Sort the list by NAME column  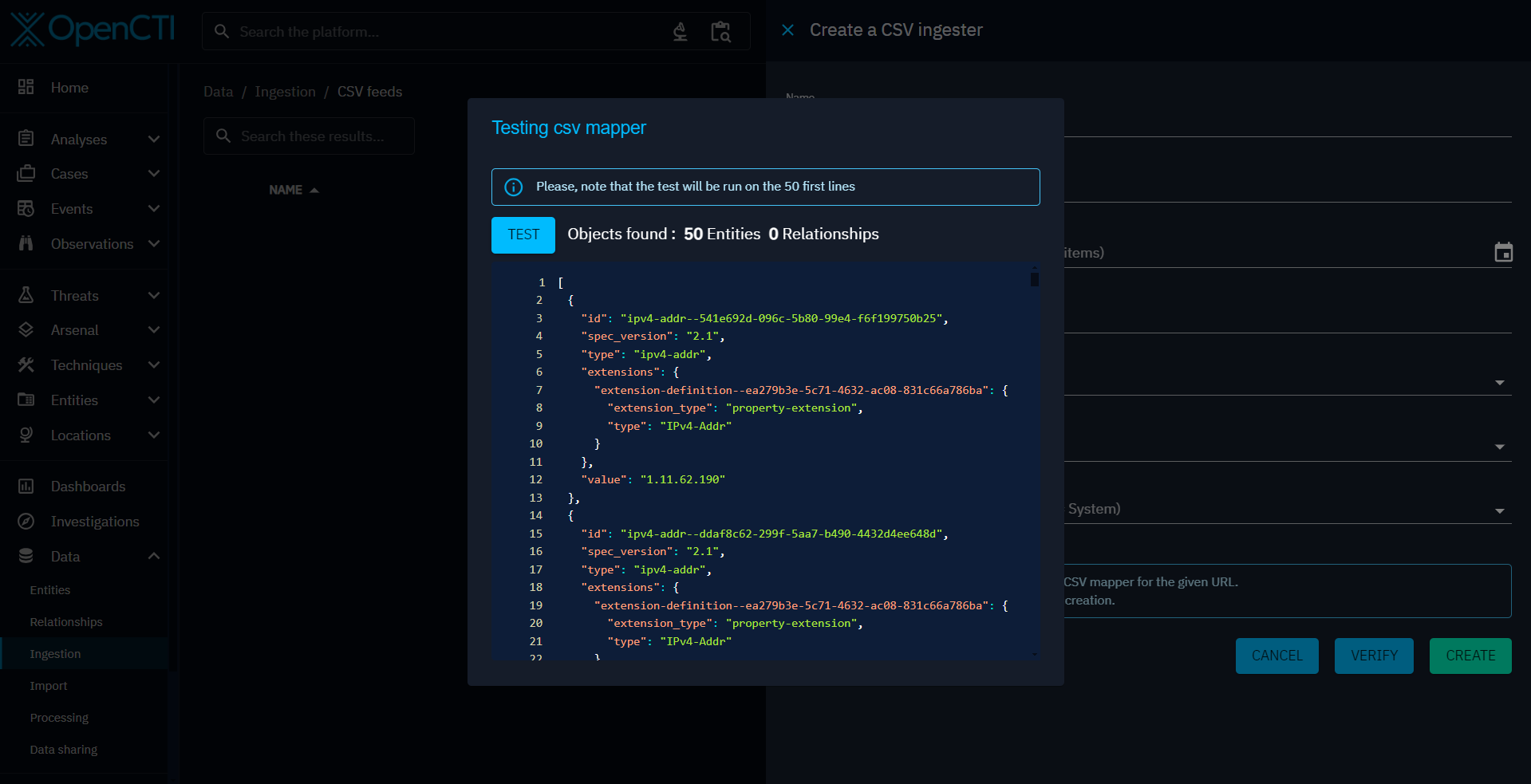click(x=293, y=190)
